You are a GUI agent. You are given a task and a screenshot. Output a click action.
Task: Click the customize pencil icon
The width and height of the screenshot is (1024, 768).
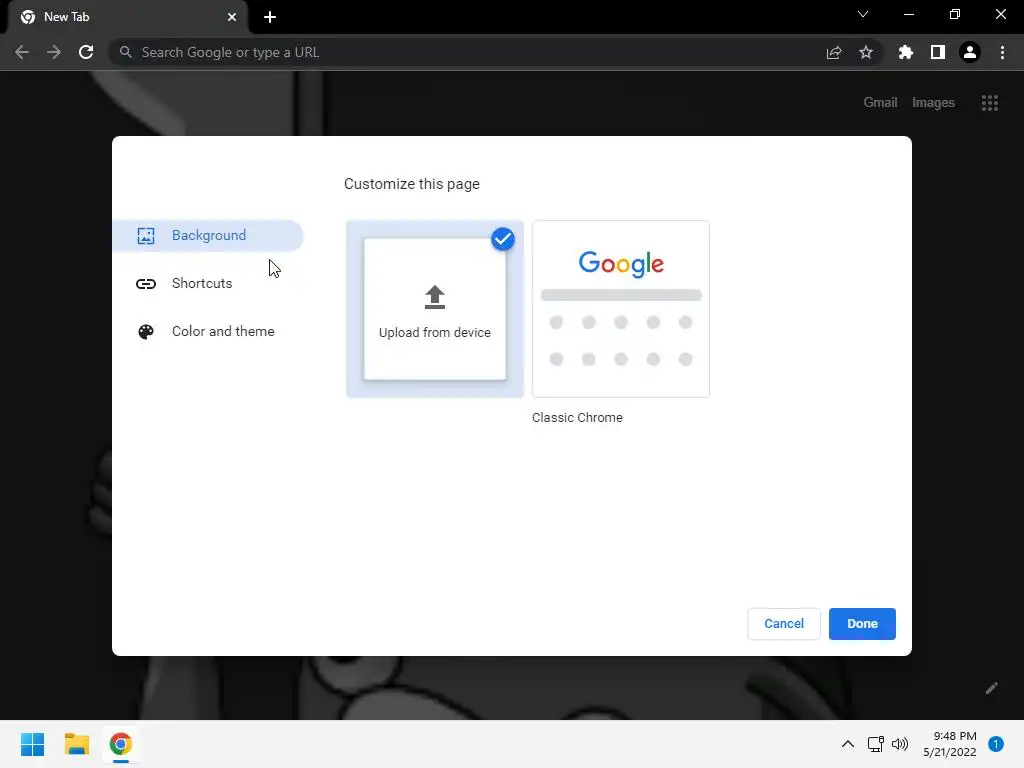tap(991, 688)
